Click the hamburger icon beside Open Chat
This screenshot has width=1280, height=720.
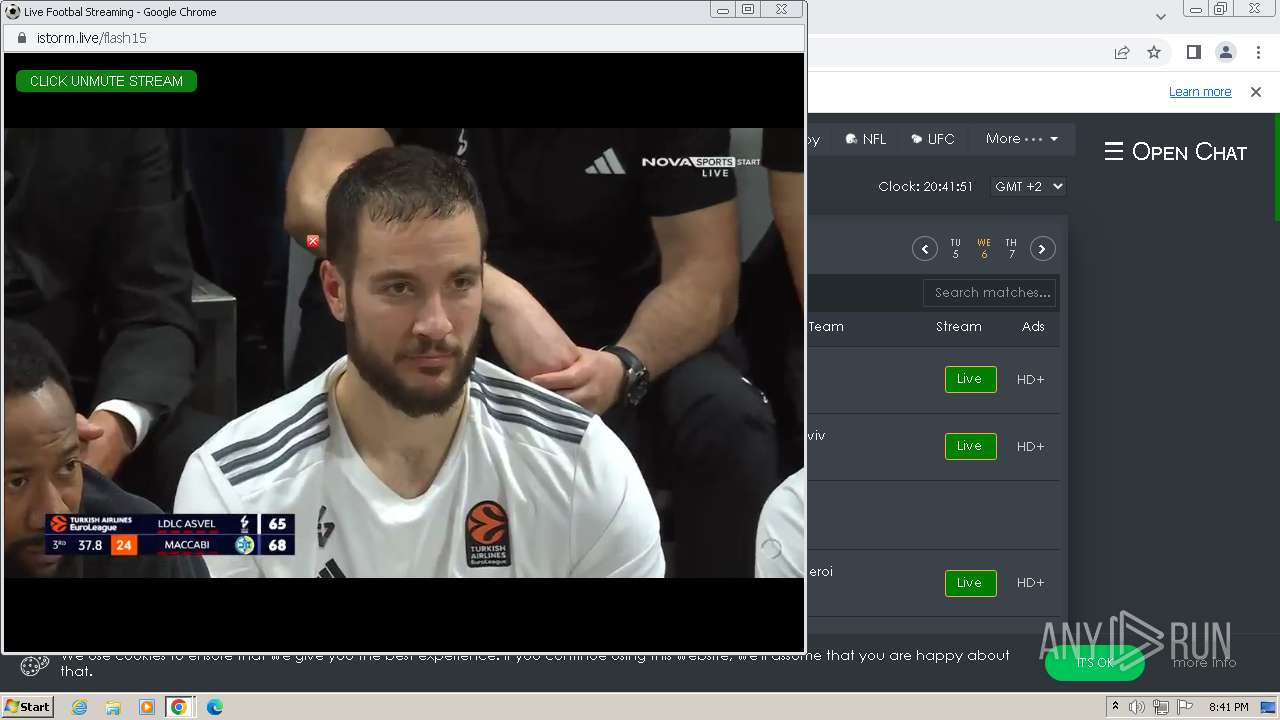point(1114,151)
